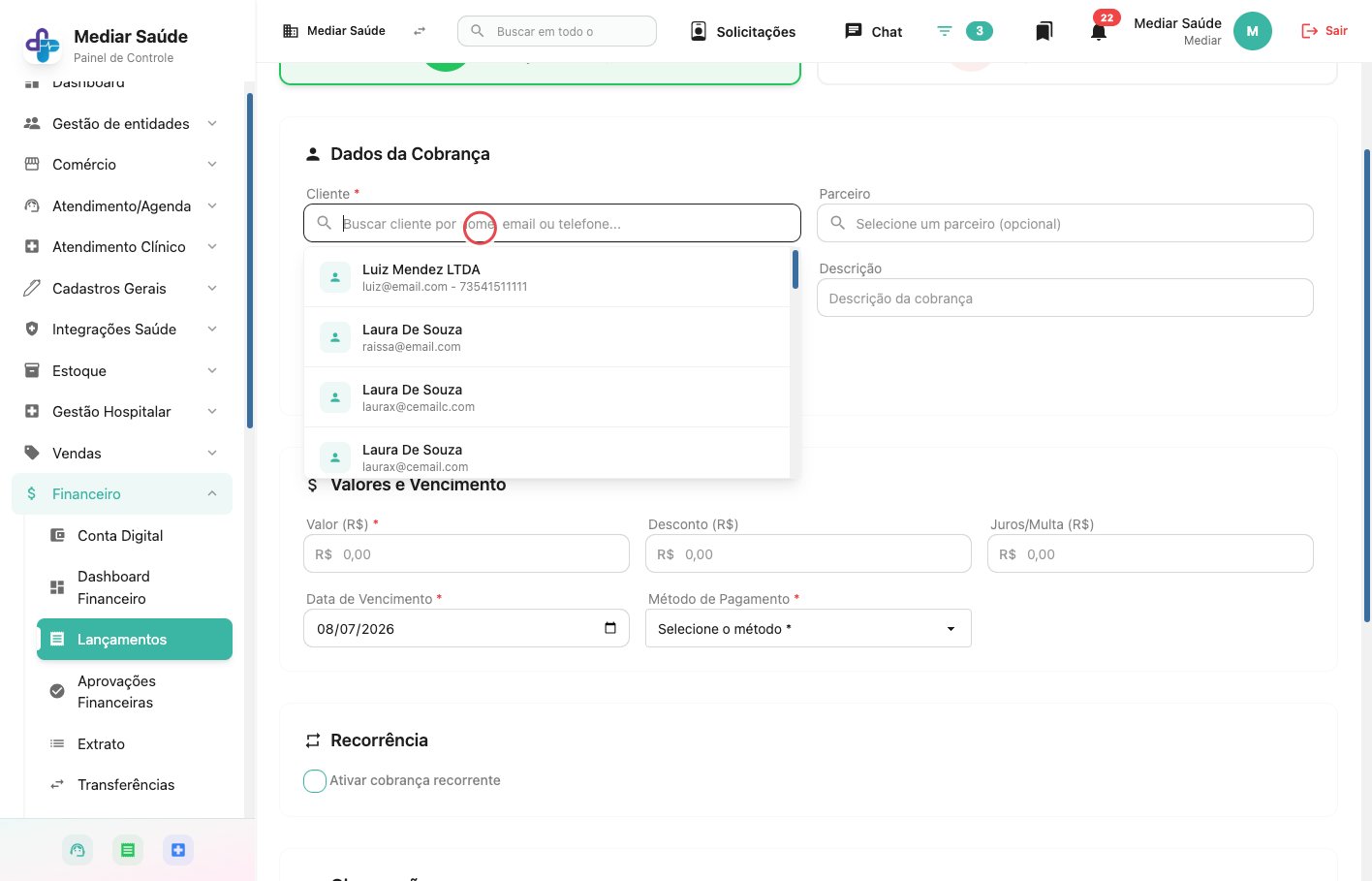
Task: Expand the Gestão de entidades menu
Action: point(122,124)
